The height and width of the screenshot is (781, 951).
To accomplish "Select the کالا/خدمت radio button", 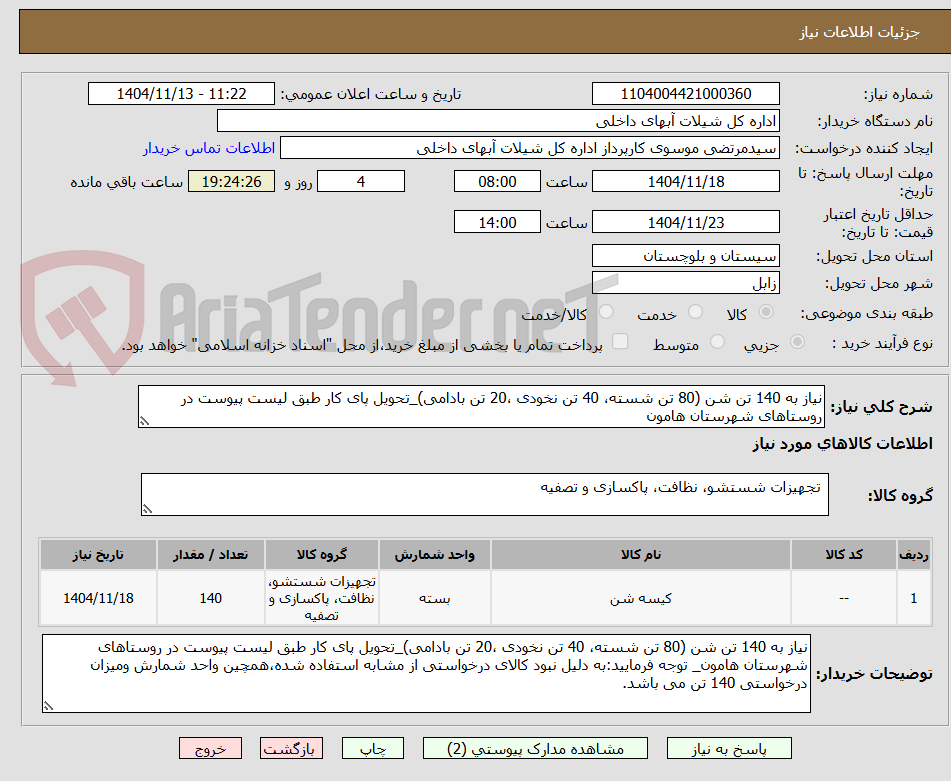I will pos(606,312).
